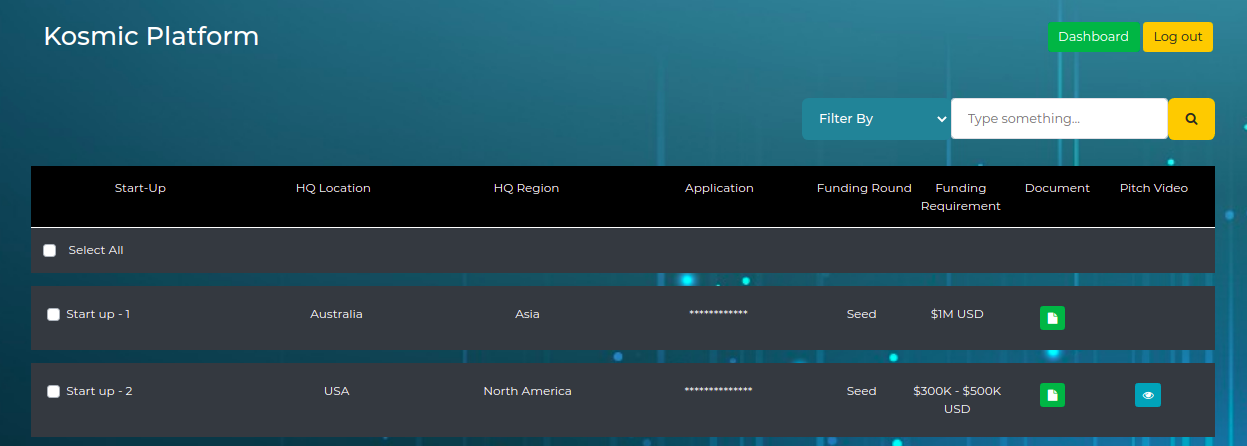This screenshot has width=1247, height=446.
Task: Click the 'Asia' region cell
Action: point(527,314)
